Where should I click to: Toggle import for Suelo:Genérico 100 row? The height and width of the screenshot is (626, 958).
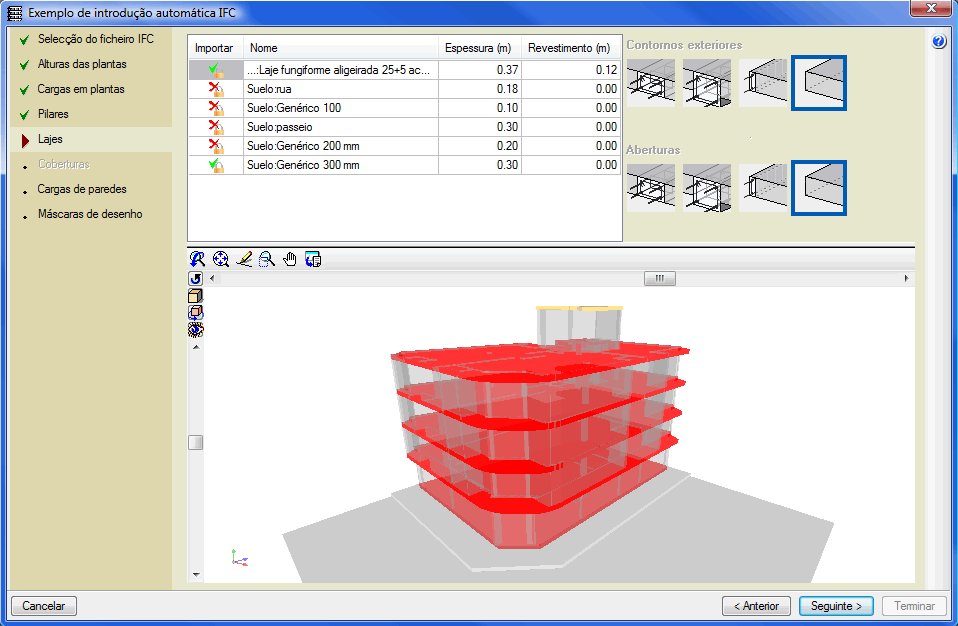point(216,108)
